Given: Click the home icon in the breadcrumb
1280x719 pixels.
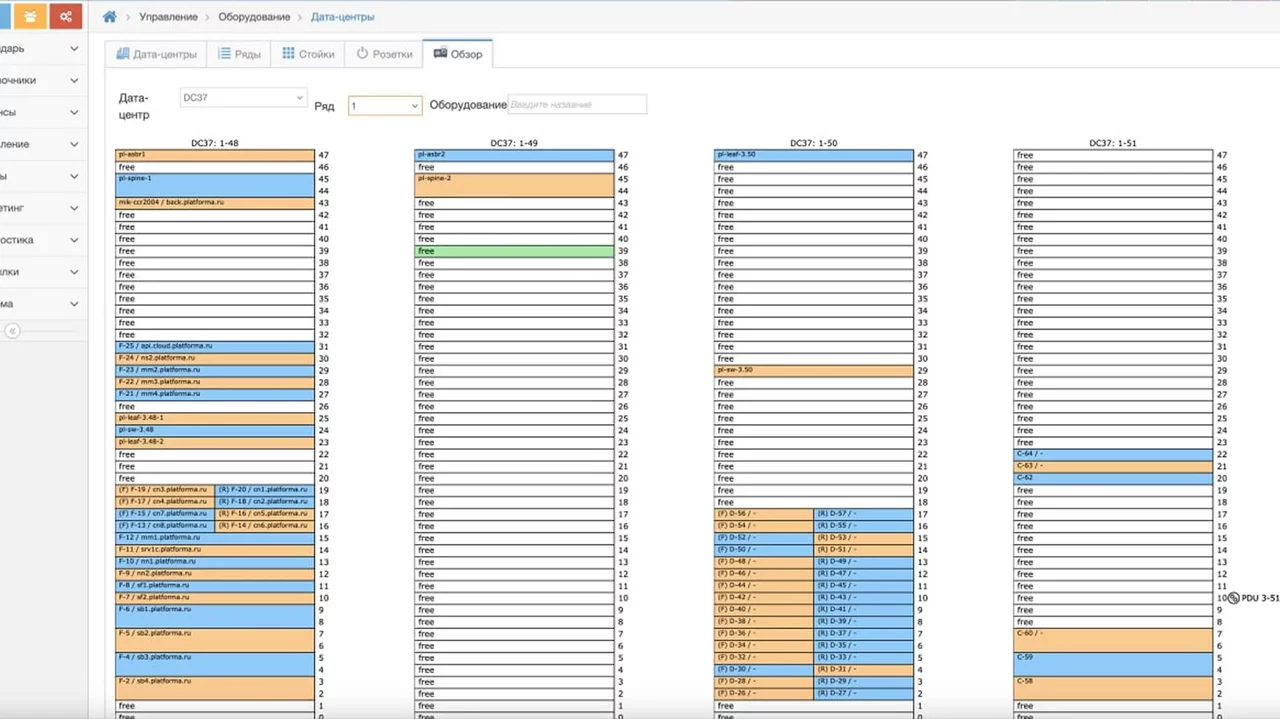Looking at the screenshot, I should (x=110, y=17).
